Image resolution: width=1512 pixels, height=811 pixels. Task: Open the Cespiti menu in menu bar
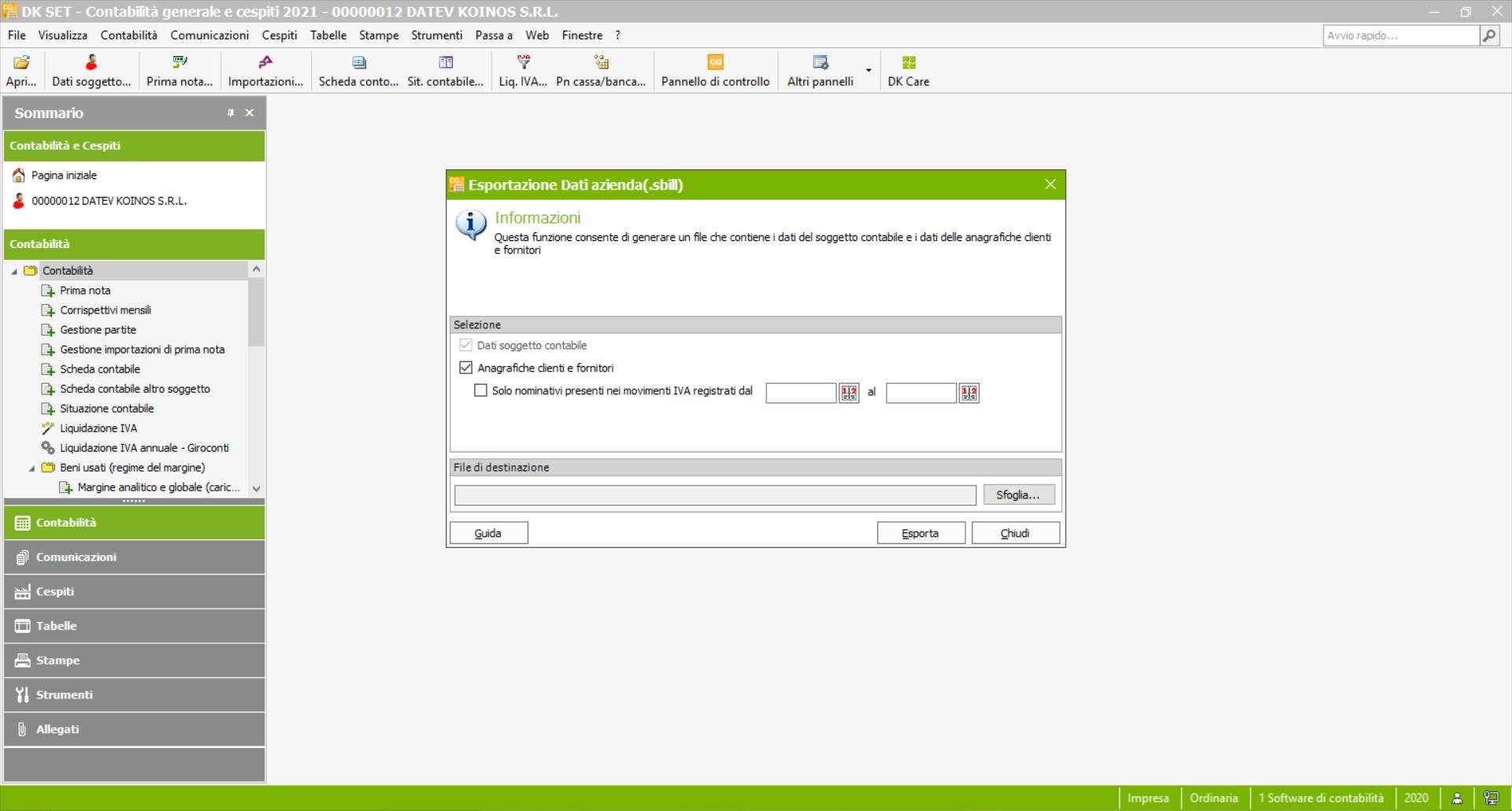click(280, 35)
